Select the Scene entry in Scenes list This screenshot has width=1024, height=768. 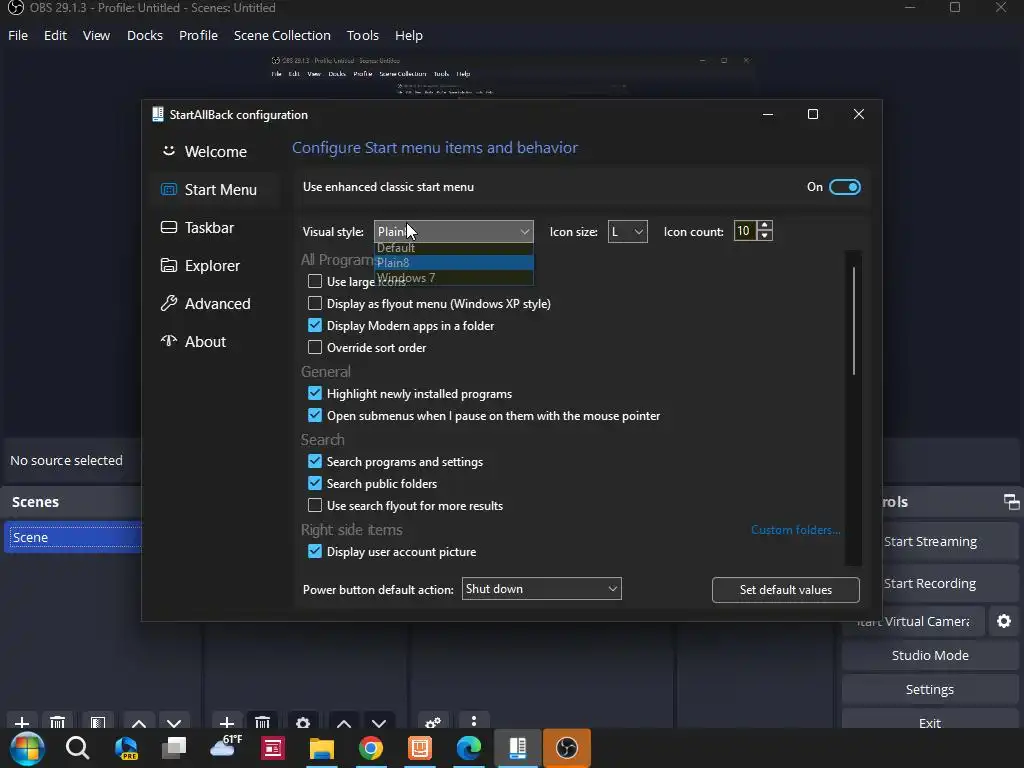73,537
